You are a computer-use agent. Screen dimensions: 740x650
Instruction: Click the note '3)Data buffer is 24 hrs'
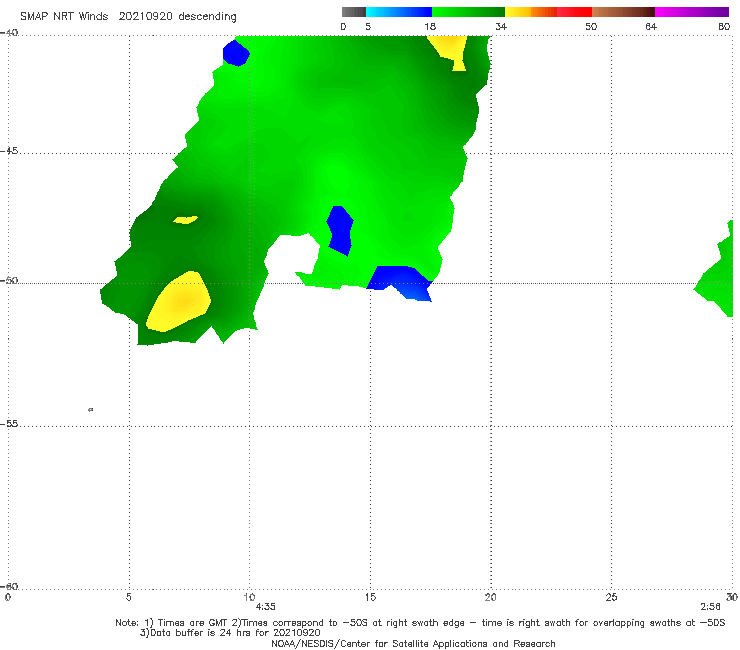click(230, 633)
